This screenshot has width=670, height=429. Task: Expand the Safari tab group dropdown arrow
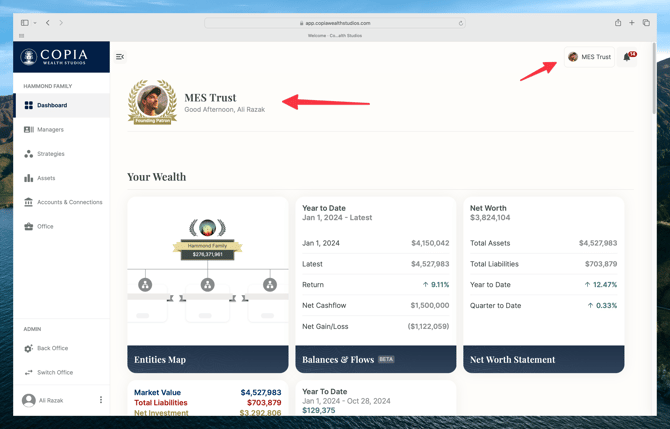35,23
